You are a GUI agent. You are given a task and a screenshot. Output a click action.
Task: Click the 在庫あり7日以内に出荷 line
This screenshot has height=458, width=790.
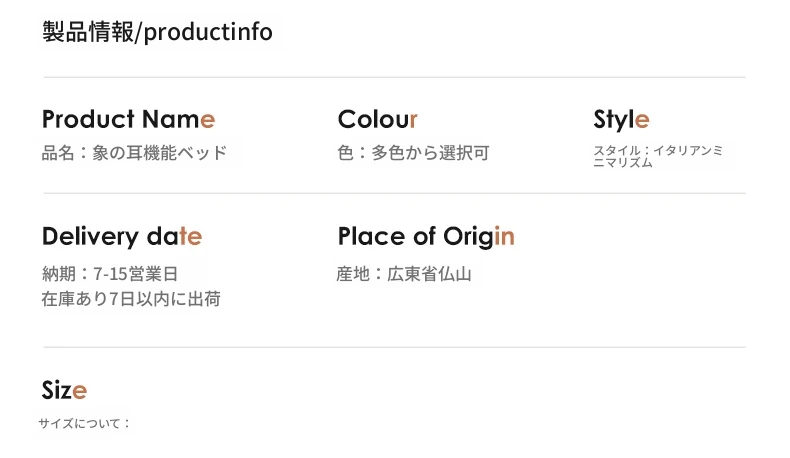coord(131,299)
